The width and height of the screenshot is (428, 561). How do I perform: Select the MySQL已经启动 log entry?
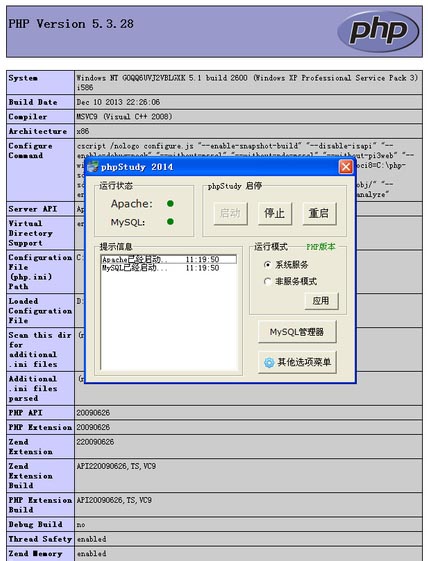coord(169,268)
